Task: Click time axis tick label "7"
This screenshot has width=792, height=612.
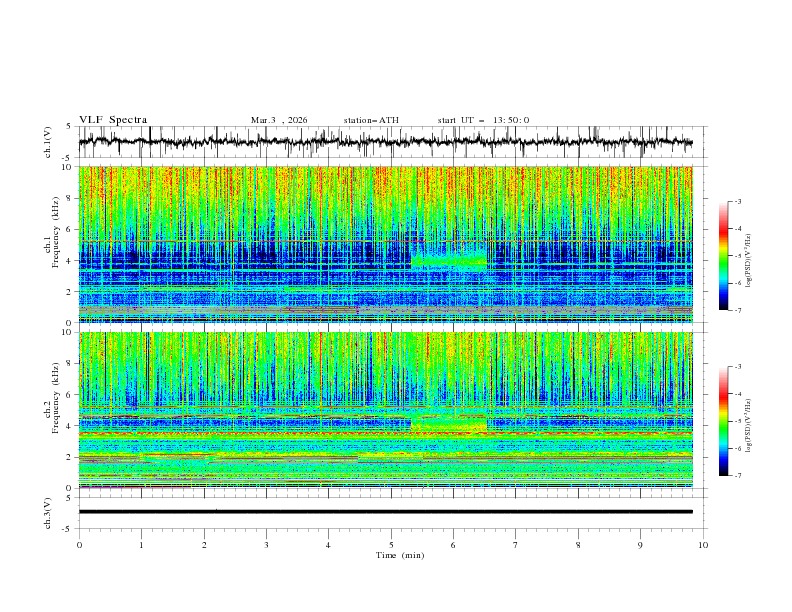Action: (x=516, y=545)
